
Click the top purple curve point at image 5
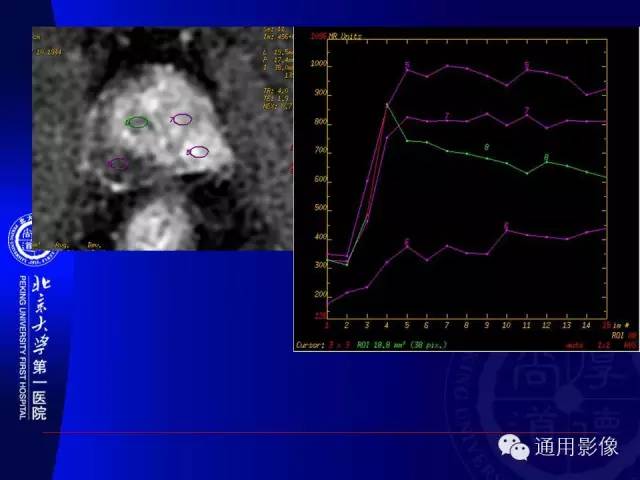(x=407, y=71)
